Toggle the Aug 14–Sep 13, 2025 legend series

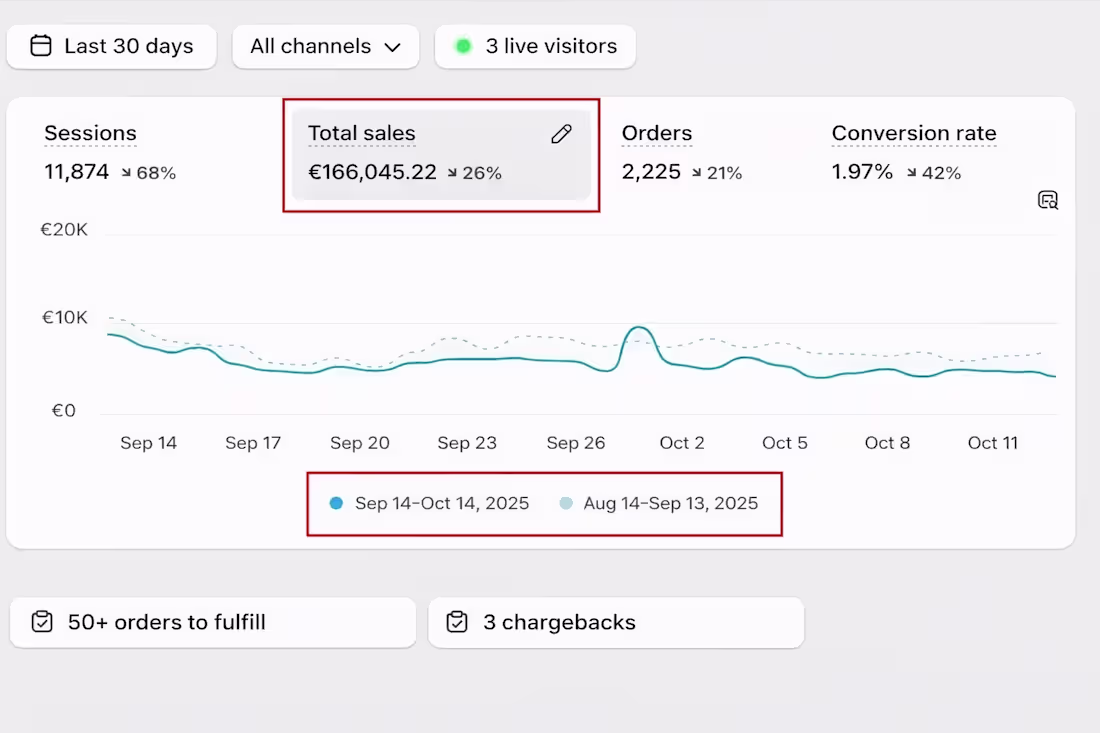pyautogui.click(x=660, y=503)
